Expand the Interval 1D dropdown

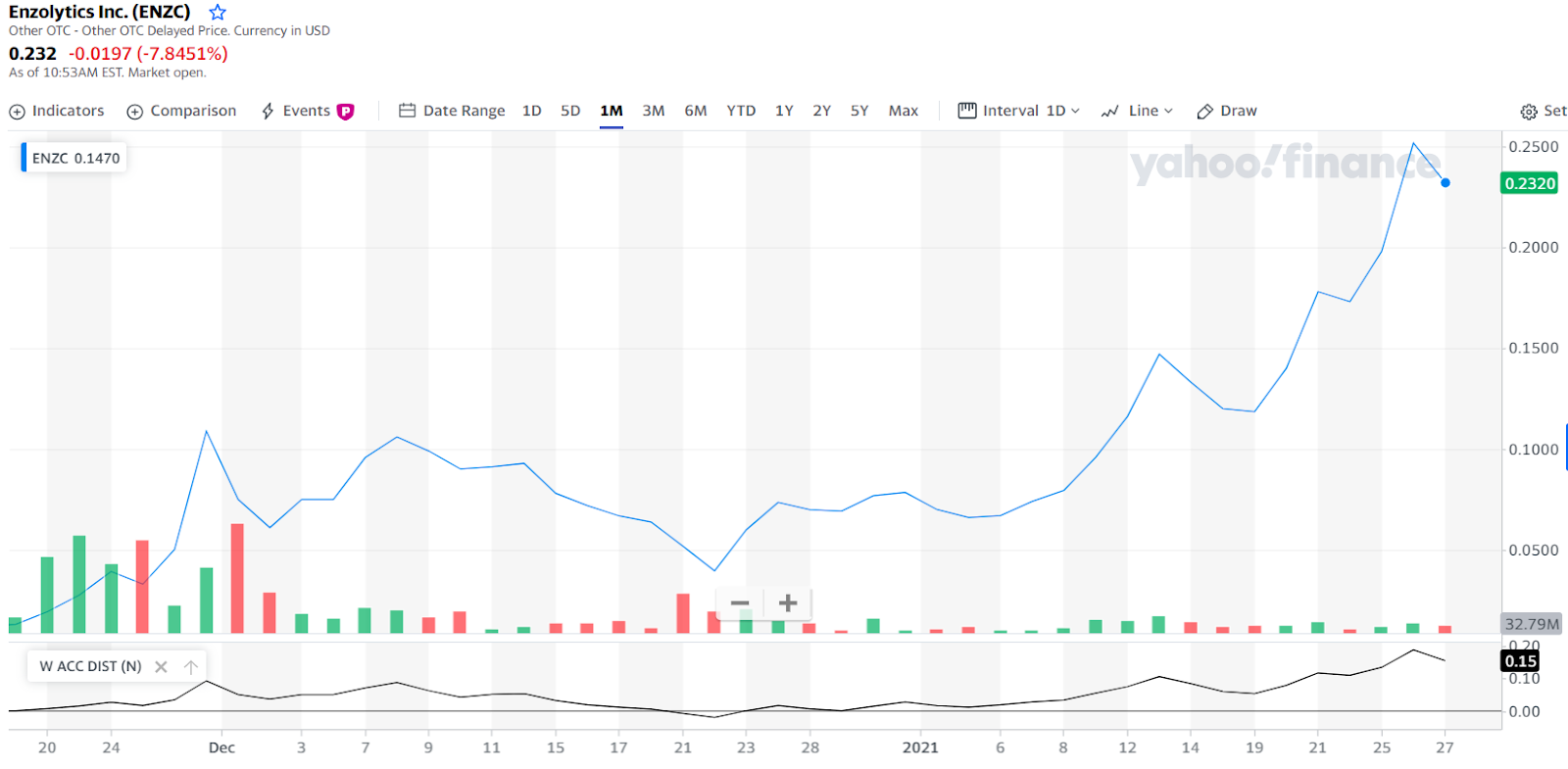coord(1018,111)
